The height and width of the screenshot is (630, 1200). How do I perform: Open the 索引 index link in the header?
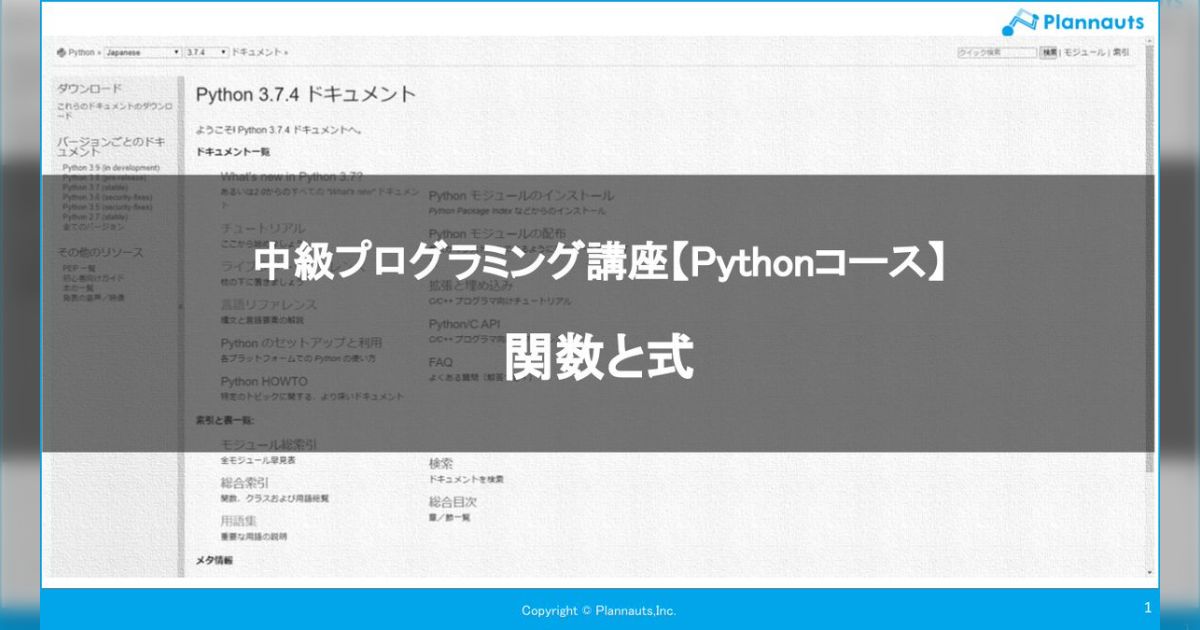click(x=1120, y=51)
